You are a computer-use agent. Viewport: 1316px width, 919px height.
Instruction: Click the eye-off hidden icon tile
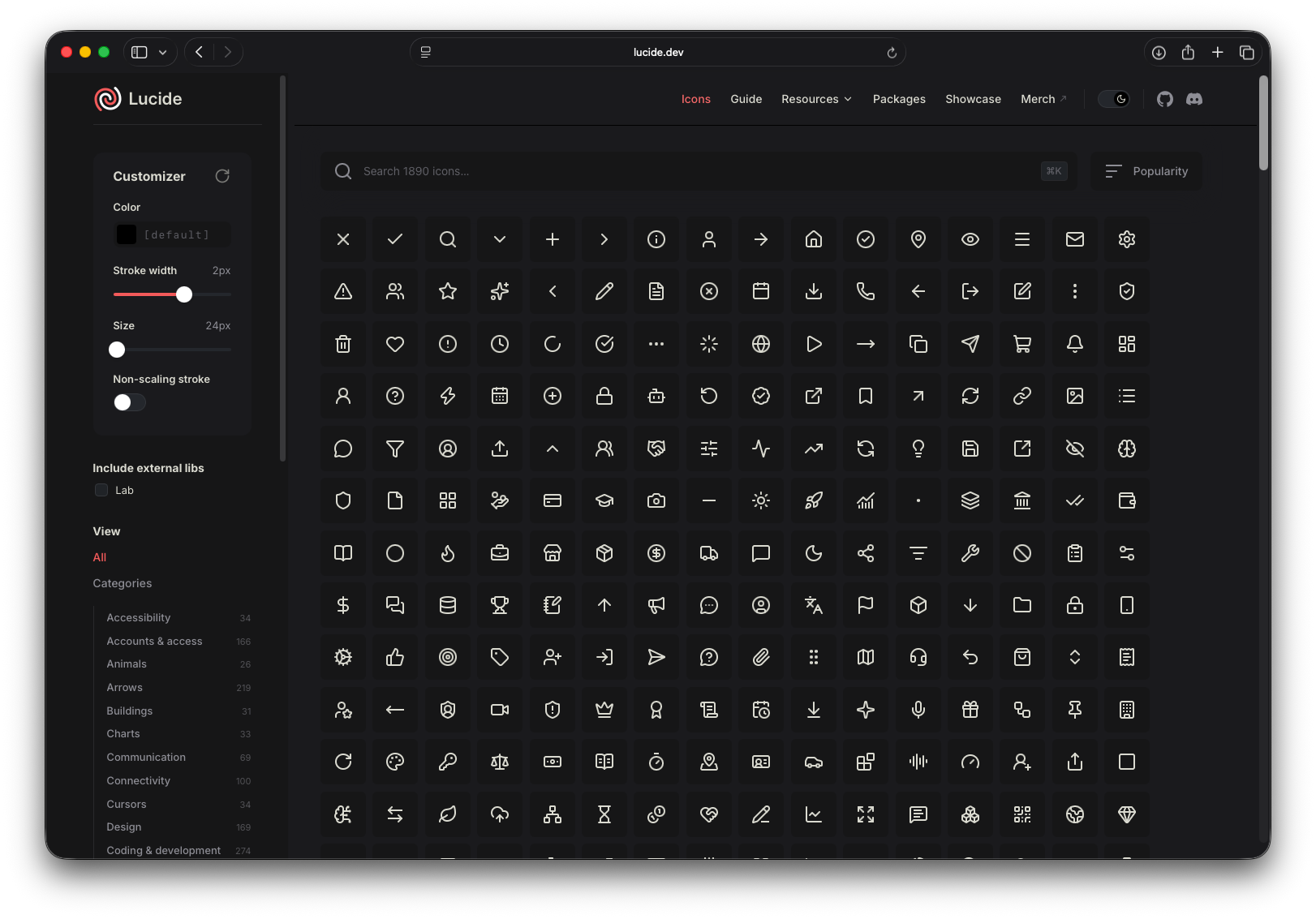click(1075, 449)
